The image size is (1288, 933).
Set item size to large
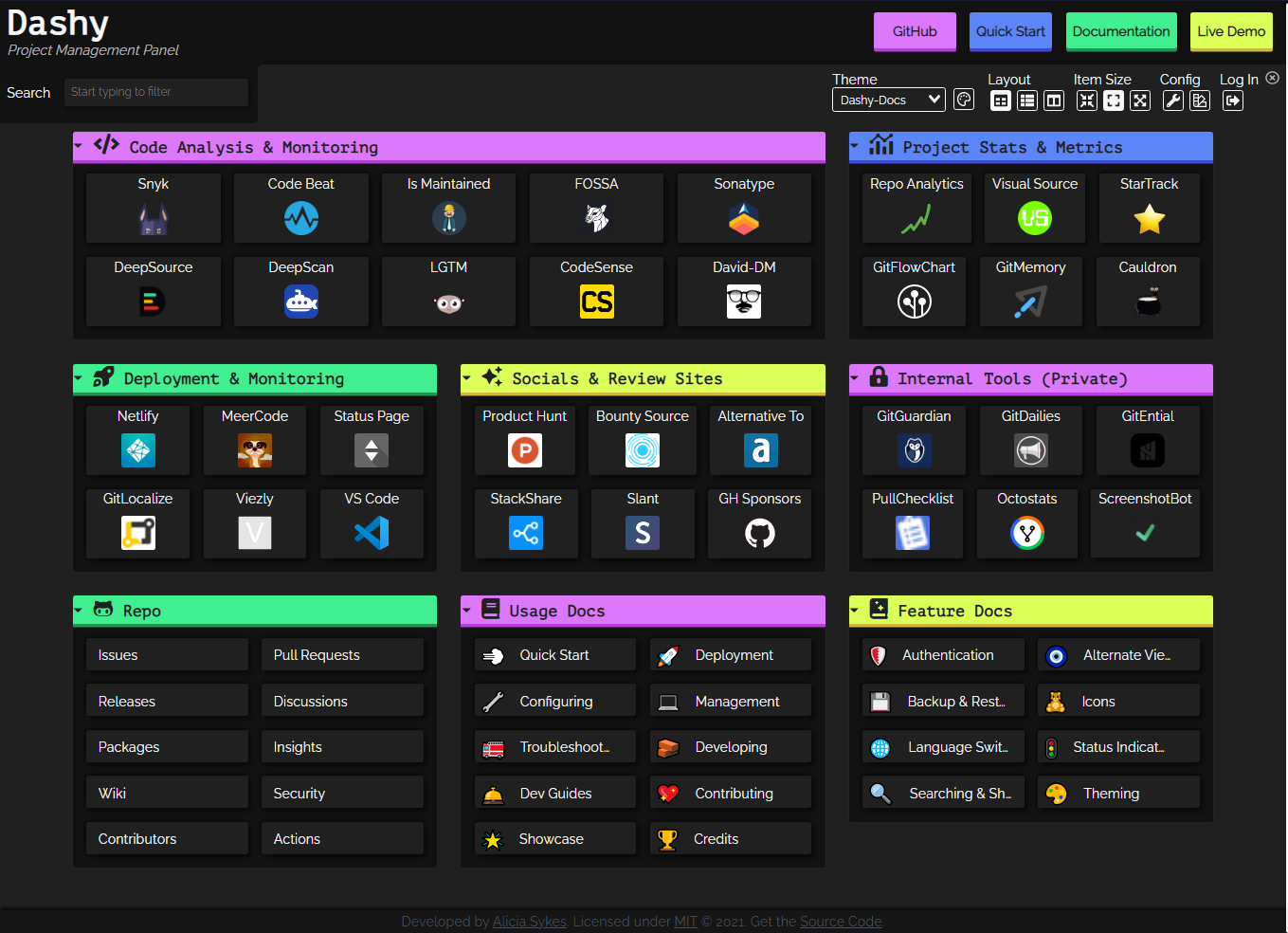tap(1139, 100)
